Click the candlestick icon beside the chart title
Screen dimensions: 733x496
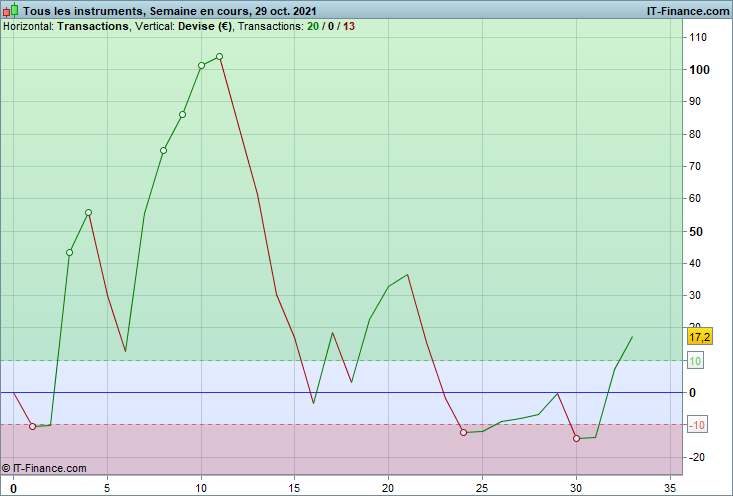click(11, 10)
